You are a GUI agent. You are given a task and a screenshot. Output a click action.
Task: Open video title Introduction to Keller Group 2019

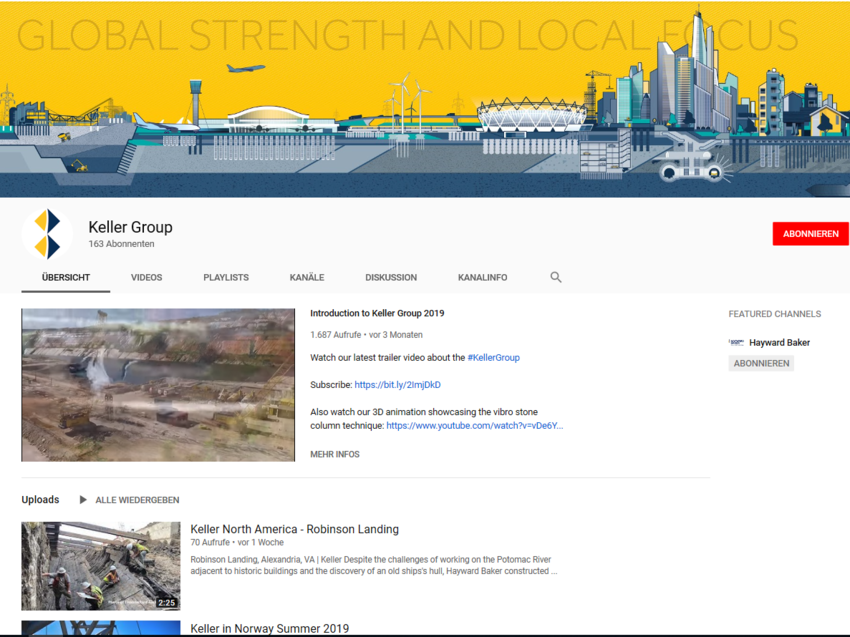(x=377, y=313)
